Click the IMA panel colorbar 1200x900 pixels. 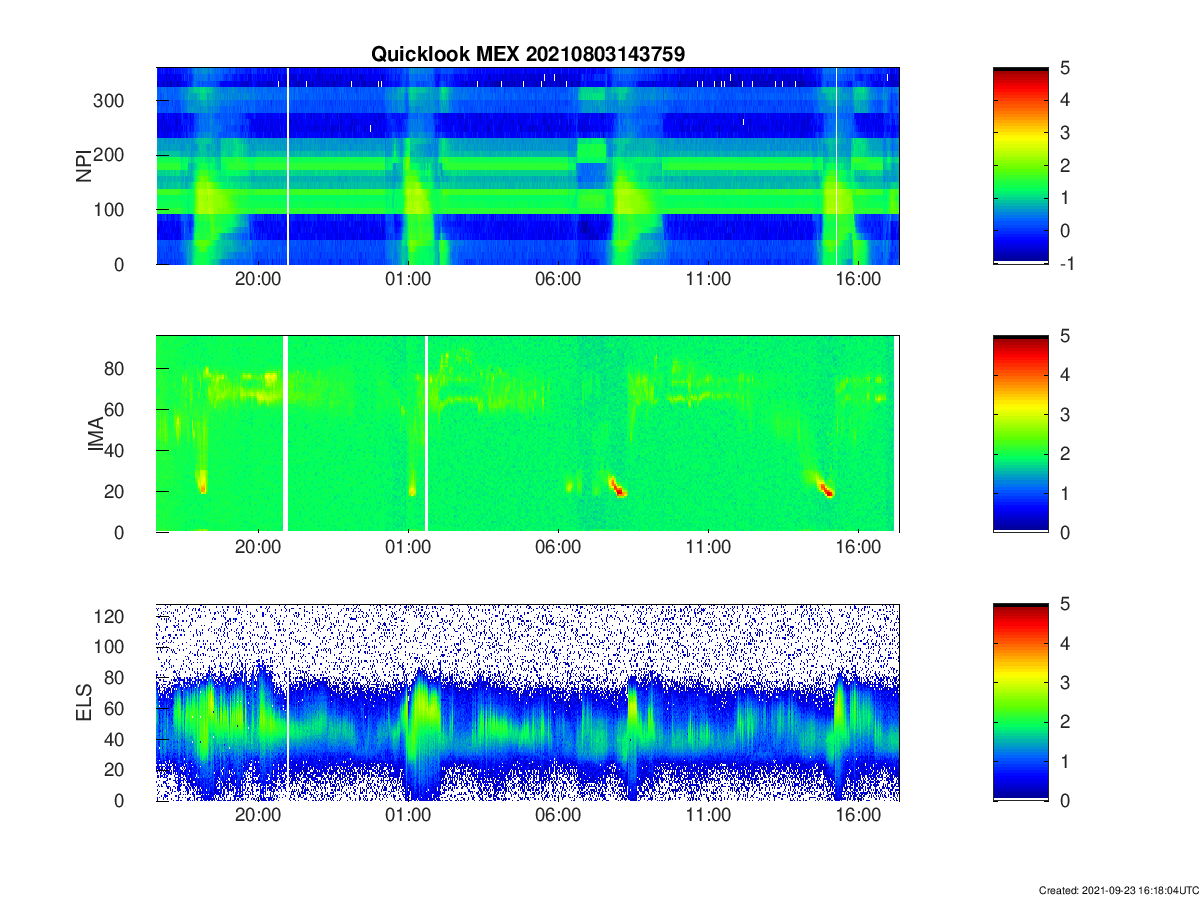(x=1020, y=434)
